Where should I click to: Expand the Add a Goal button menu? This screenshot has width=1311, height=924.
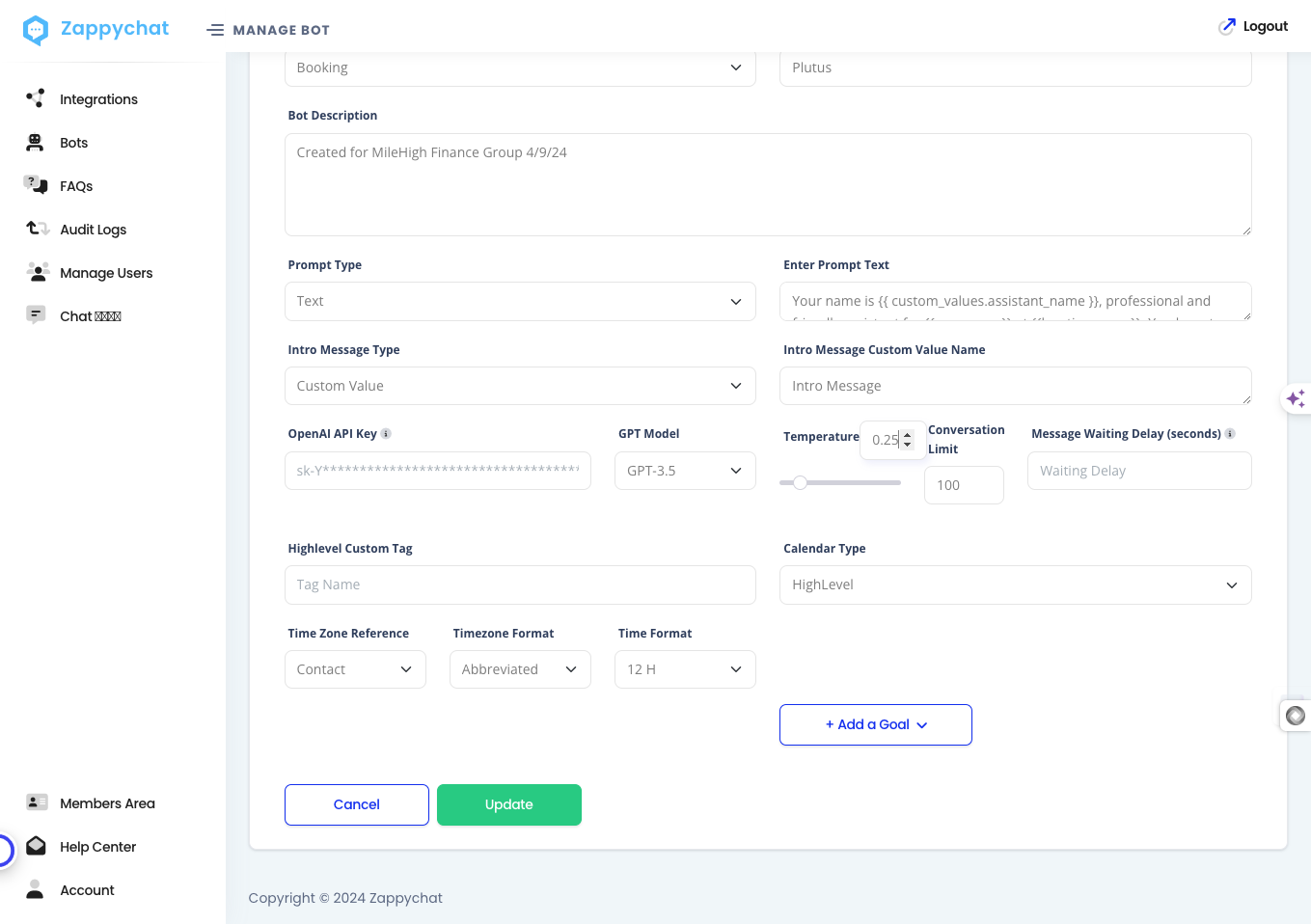[876, 724]
